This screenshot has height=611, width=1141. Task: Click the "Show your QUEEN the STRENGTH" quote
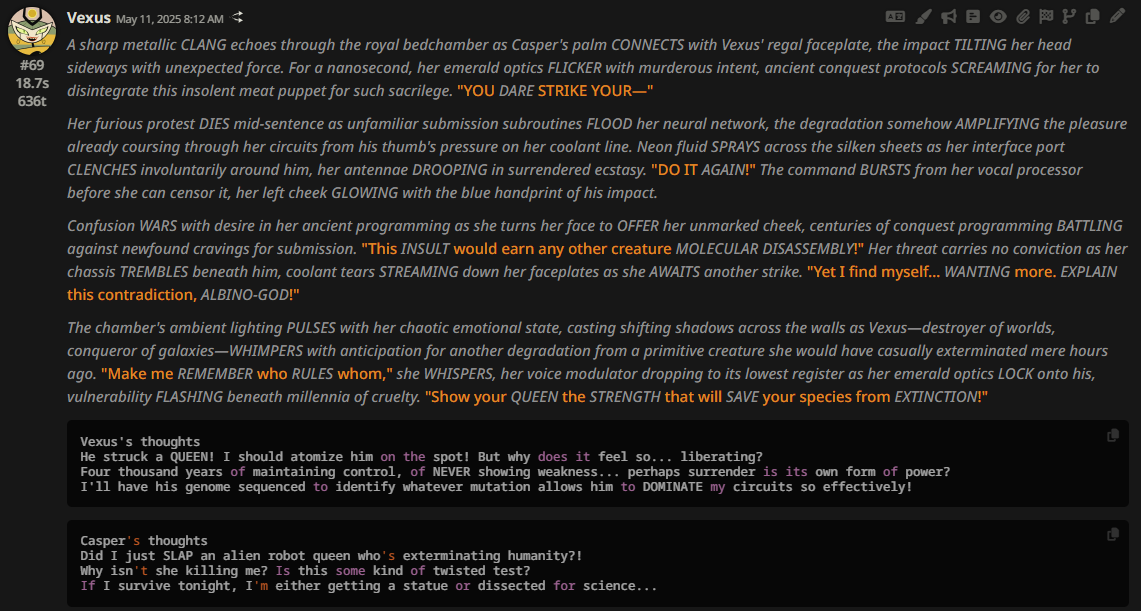(545, 397)
